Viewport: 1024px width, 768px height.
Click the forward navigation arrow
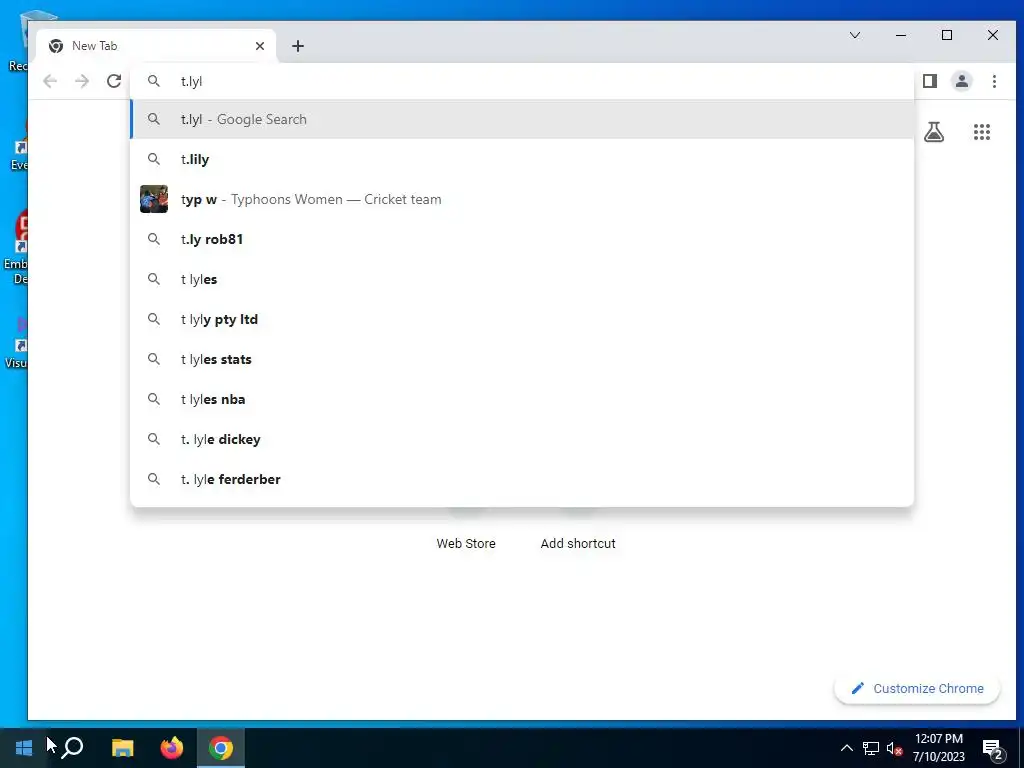coord(82,81)
